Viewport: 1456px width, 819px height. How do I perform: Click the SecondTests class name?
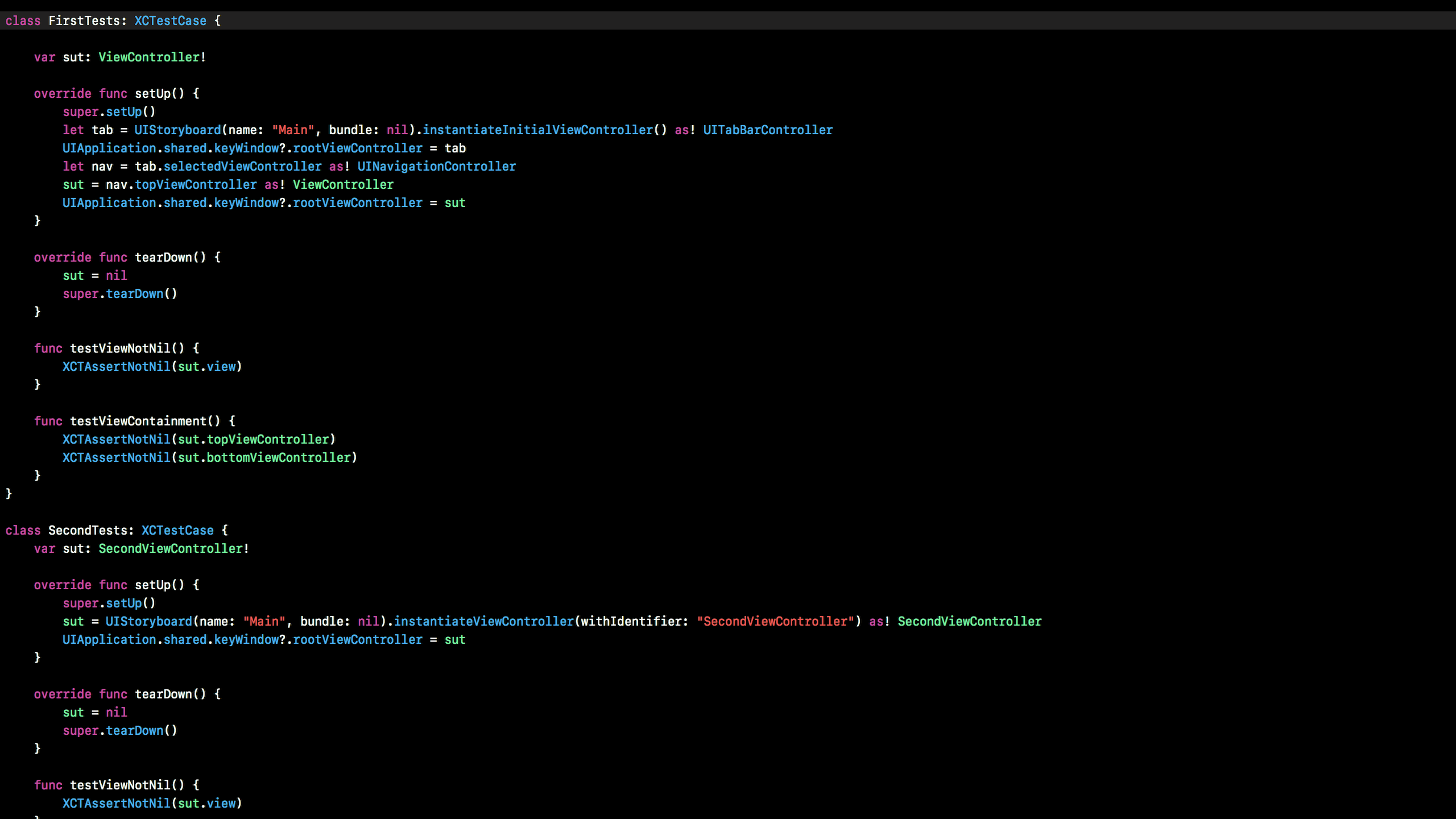(88, 531)
